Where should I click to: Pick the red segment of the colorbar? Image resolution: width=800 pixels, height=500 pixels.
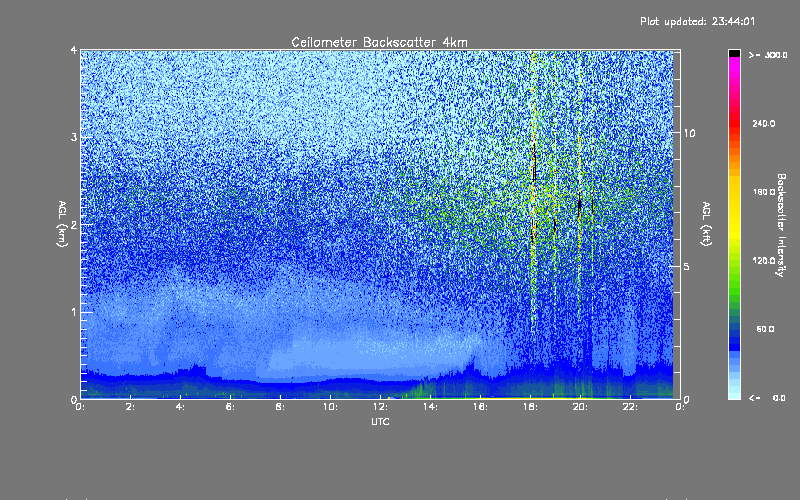[x=734, y=122]
